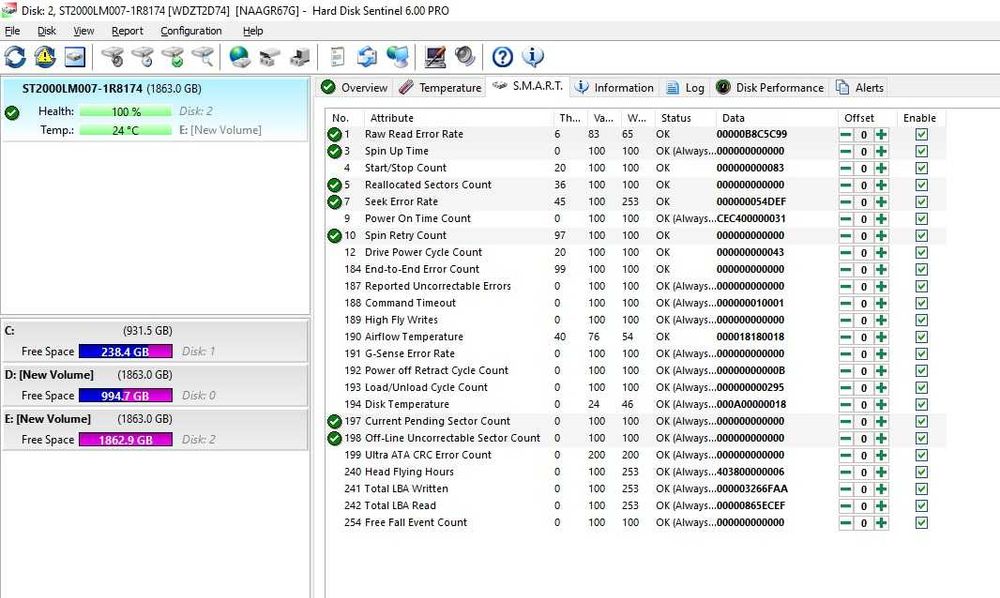Sort by the Attribute column header

pyautogui.click(x=392, y=118)
